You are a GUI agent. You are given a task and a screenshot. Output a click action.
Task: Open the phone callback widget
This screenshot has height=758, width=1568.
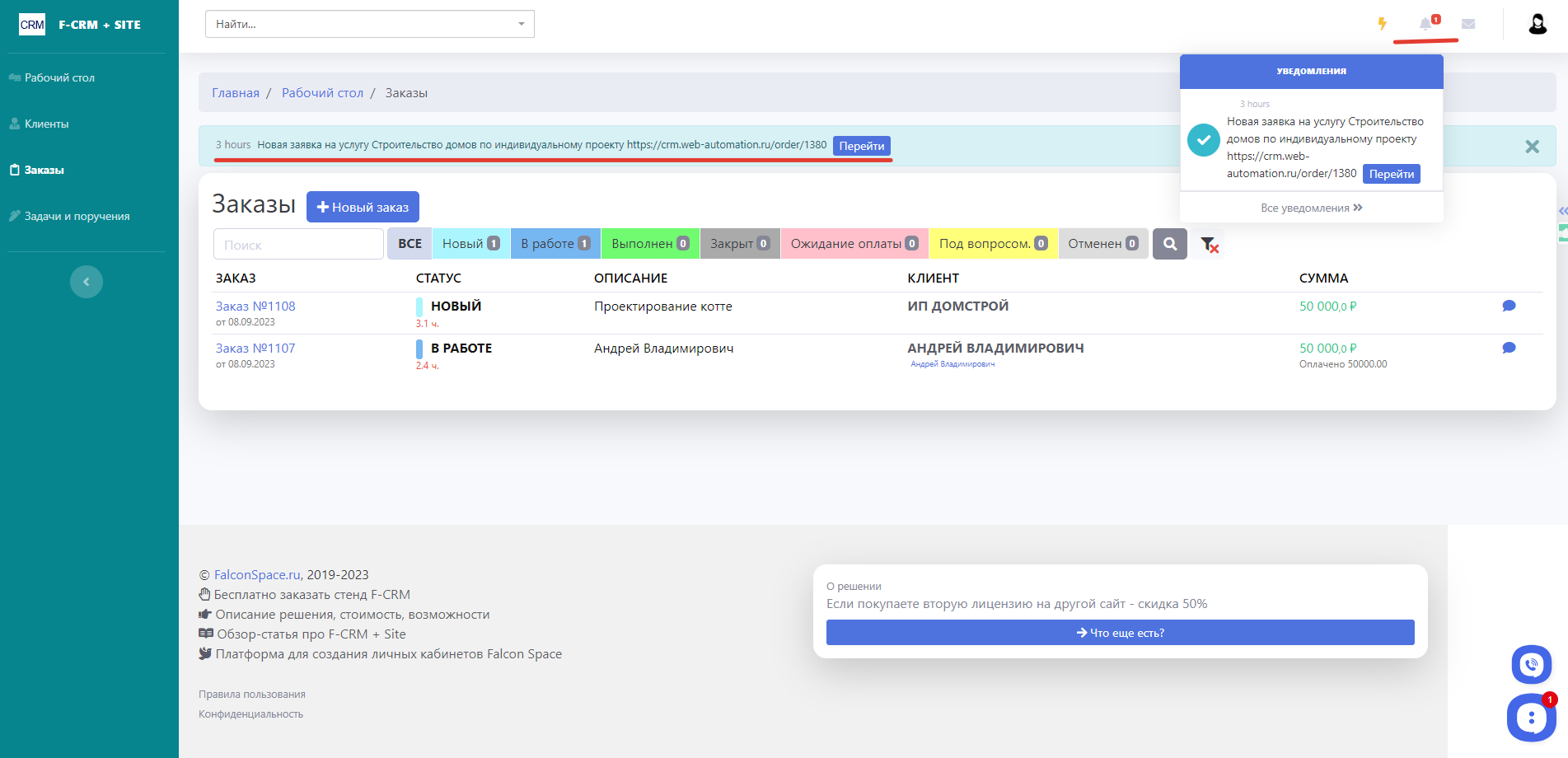[1531, 664]
